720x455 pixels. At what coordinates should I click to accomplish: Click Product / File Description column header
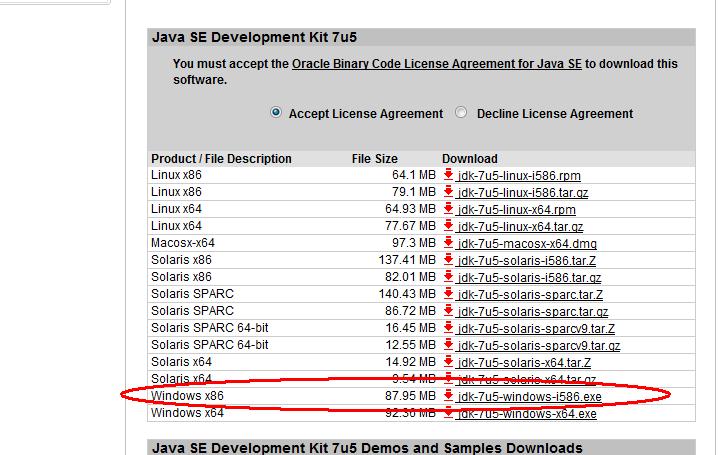221,158
